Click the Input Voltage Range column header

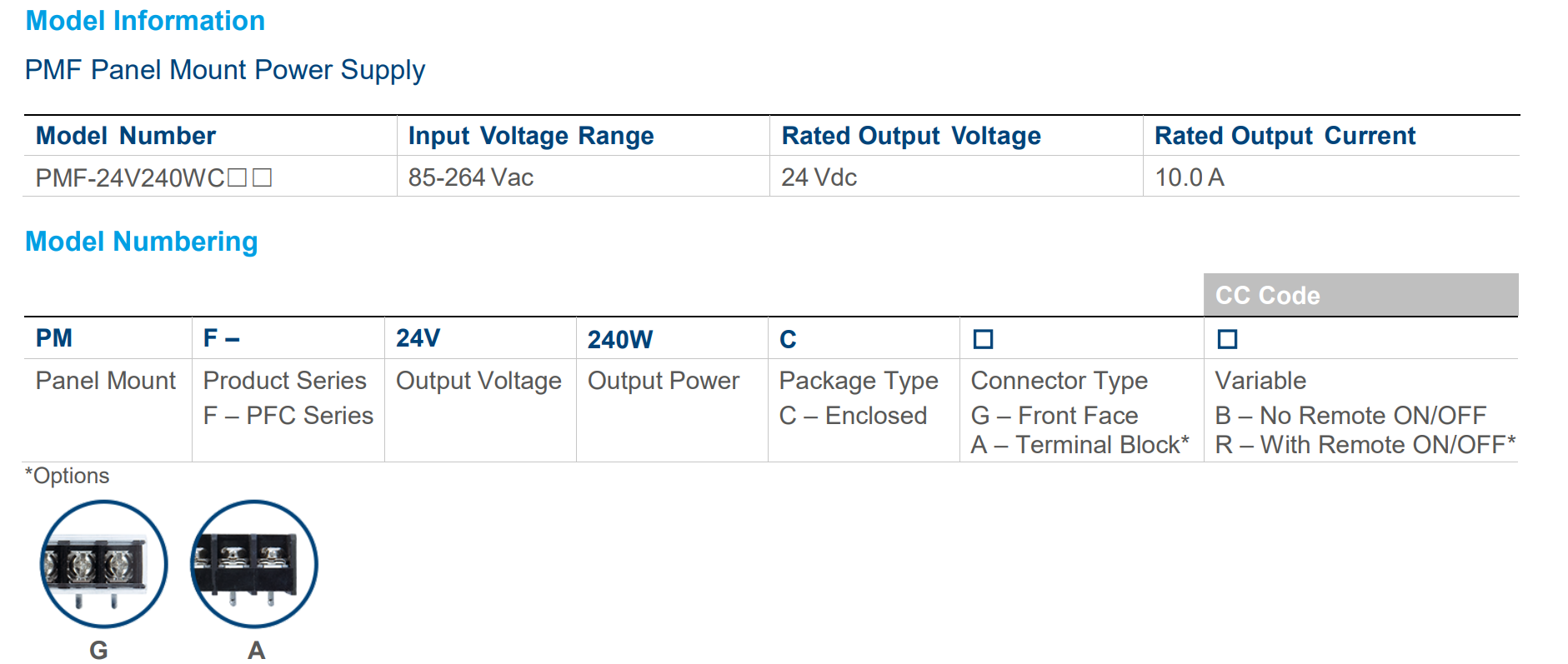pos(530,136)
